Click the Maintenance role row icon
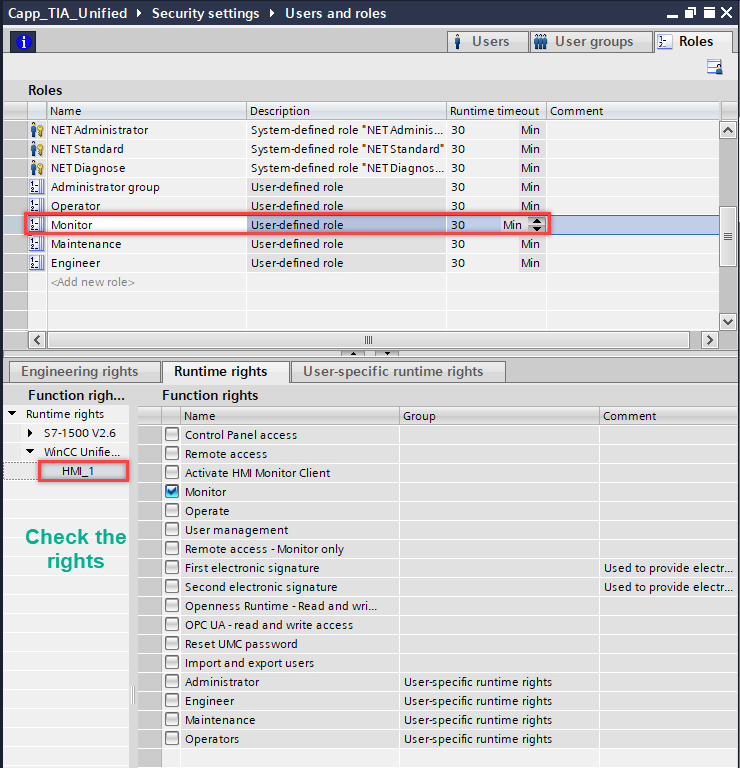Screen dimensions: 740x768 click(x=36, y=244)
